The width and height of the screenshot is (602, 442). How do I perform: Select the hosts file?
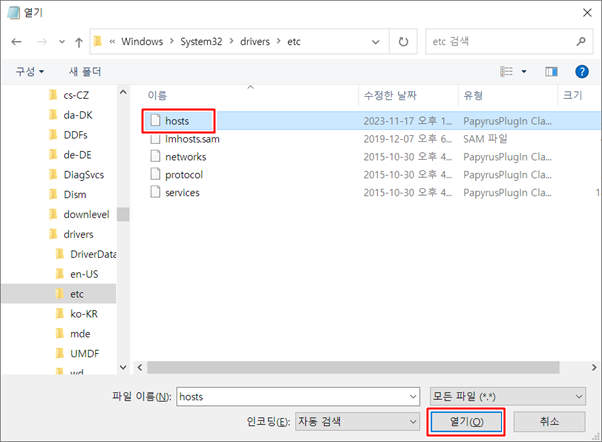(177, 121)
